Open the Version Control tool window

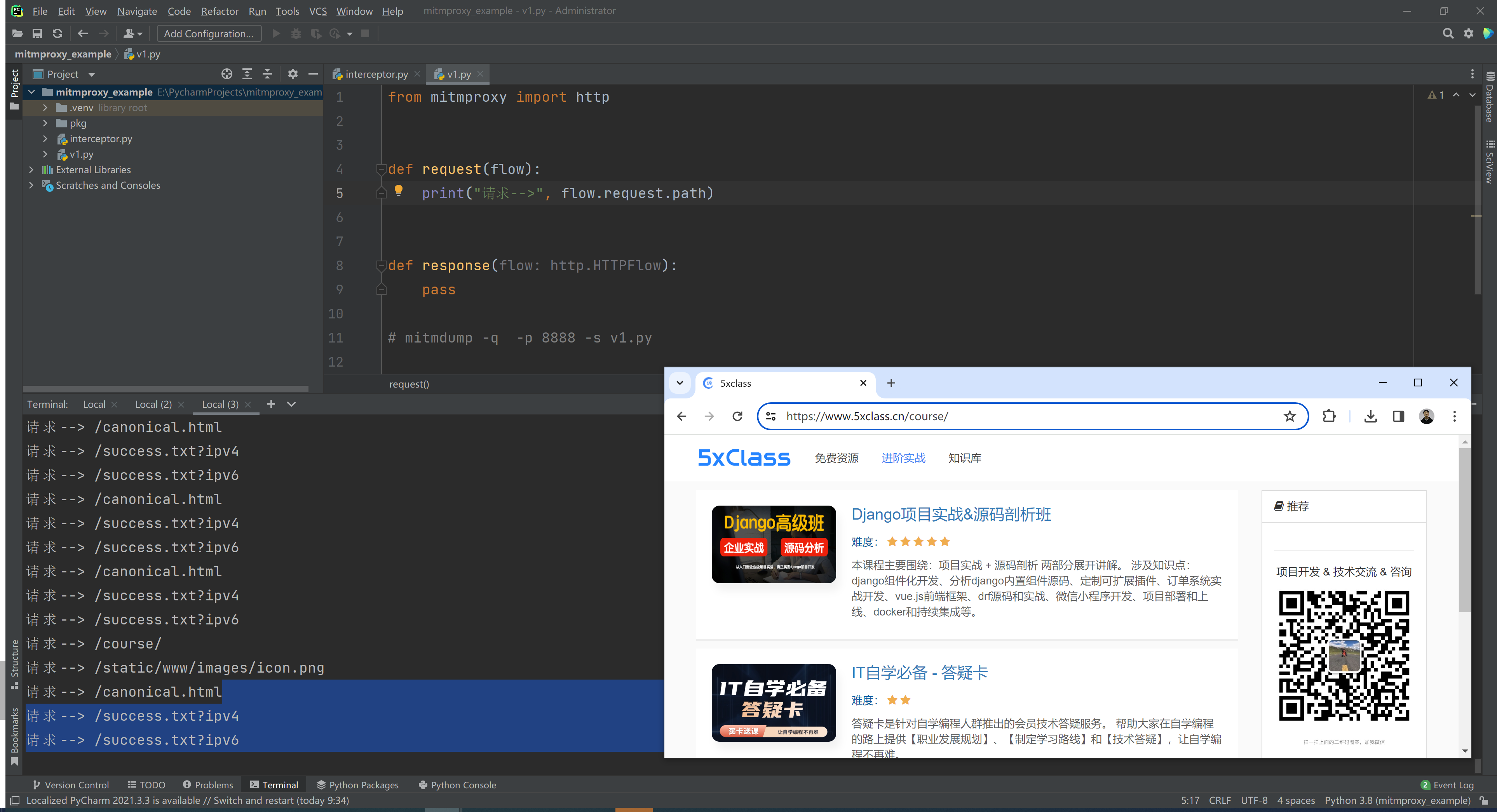(x=70, y=785)
